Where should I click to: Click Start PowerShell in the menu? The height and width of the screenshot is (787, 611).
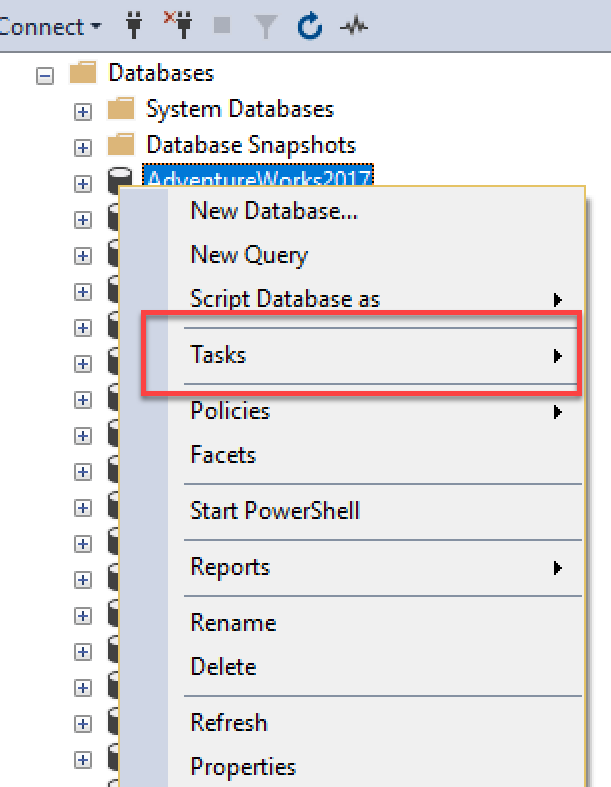(275, 511)
